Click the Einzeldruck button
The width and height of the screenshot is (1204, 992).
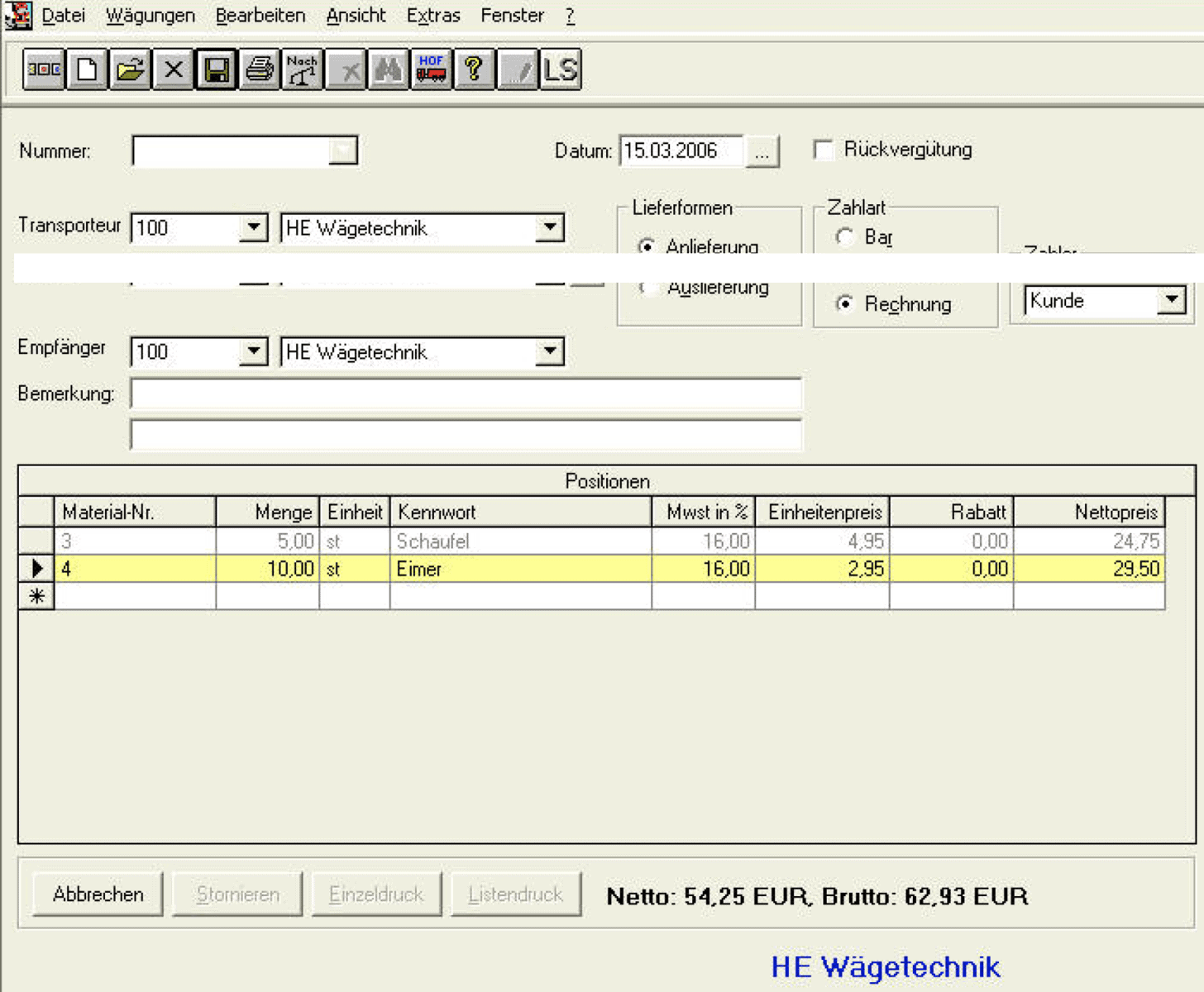[x=377, y=894]
